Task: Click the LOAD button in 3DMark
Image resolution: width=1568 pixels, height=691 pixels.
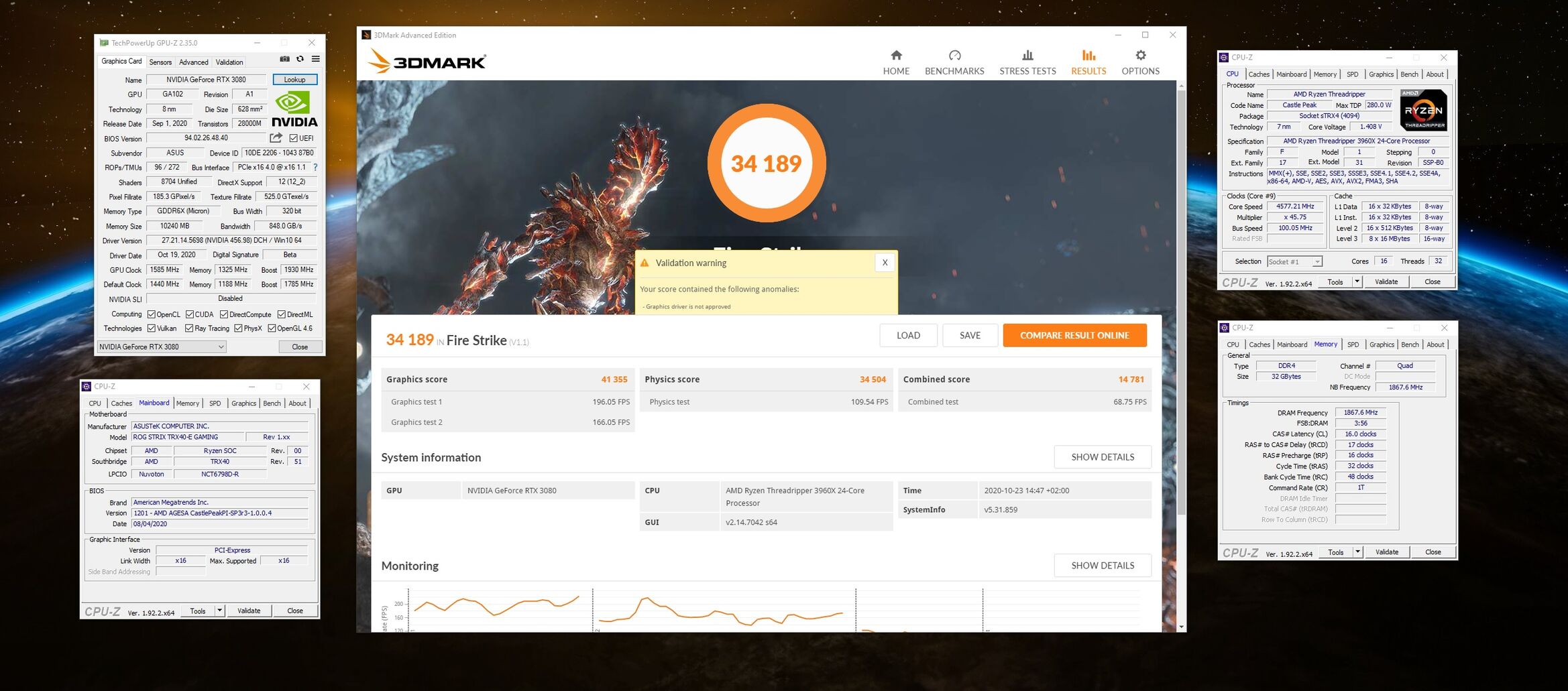Action: (x=908, y=335)
